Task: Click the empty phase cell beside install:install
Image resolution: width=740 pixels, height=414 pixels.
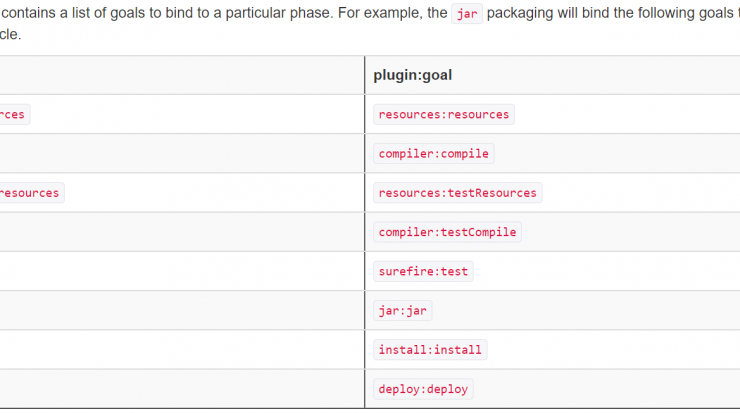Action: coord(182,350)
